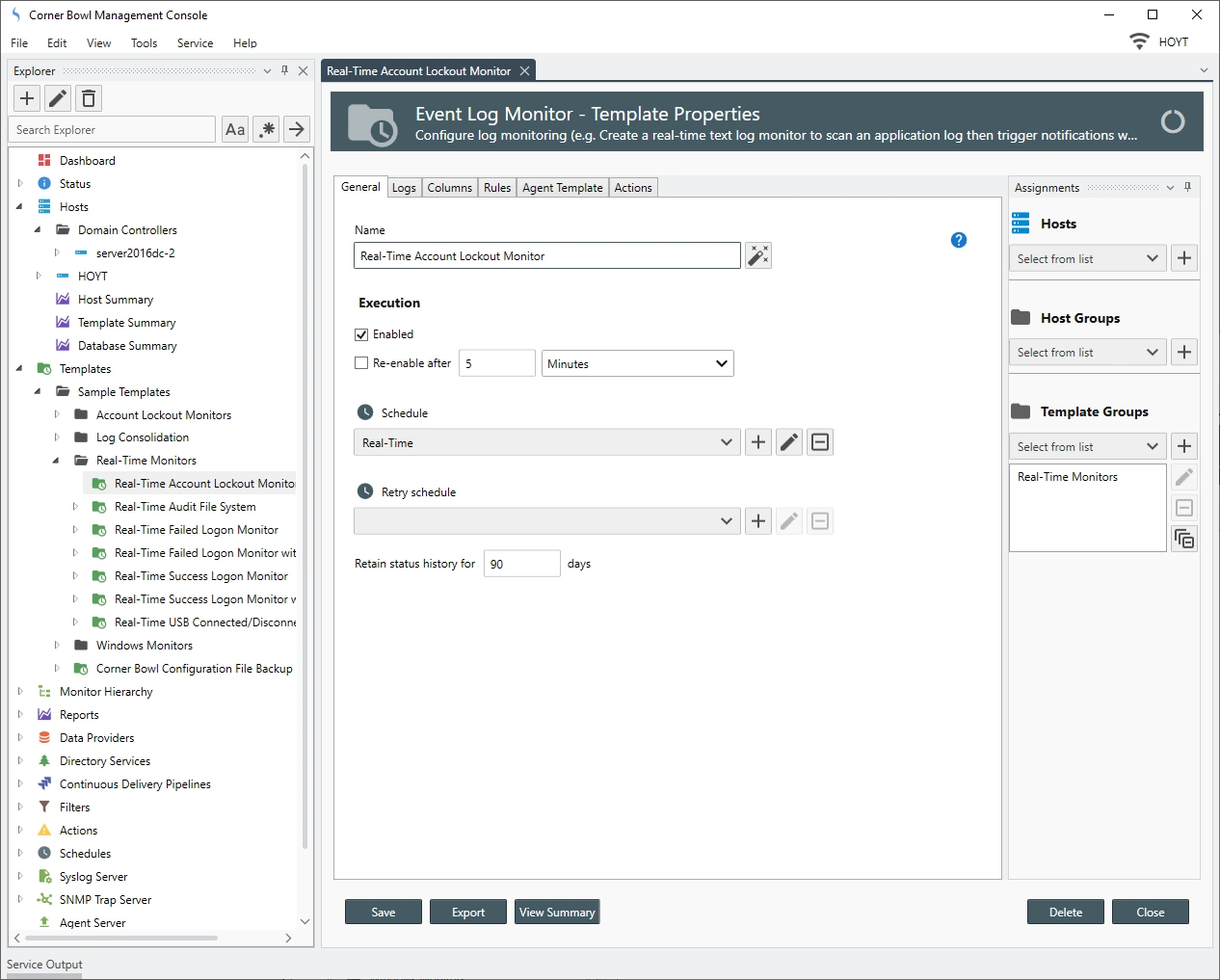
Task: Open the Real-Time schedule dropdown
Action: coord(546,442)
